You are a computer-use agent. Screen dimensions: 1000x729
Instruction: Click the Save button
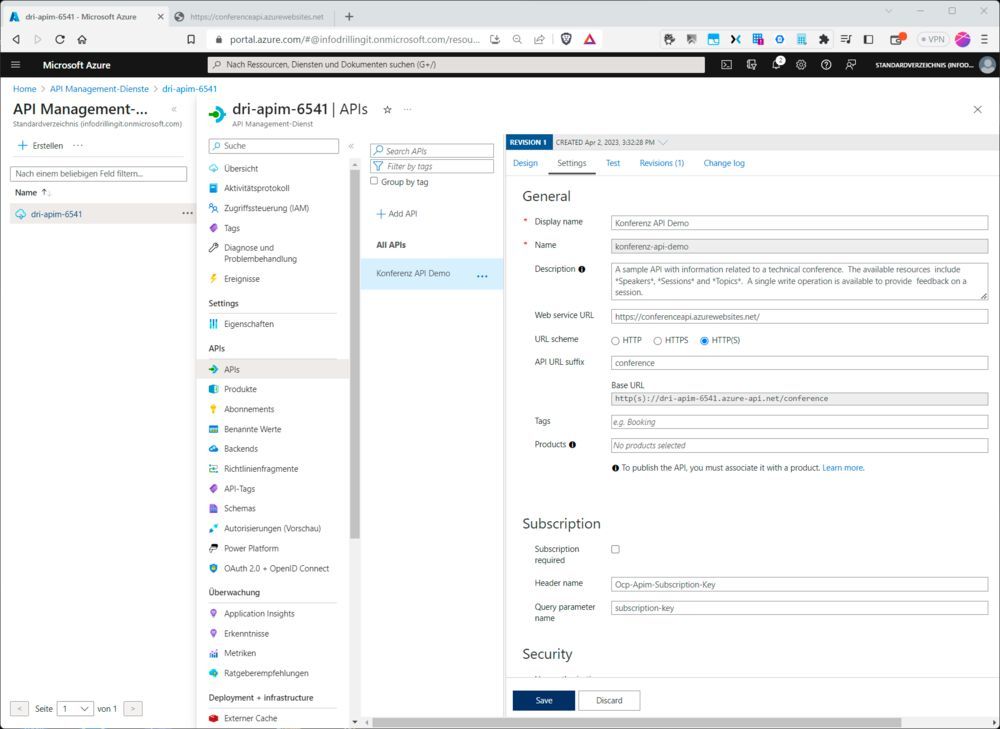(x=543, y=701)
